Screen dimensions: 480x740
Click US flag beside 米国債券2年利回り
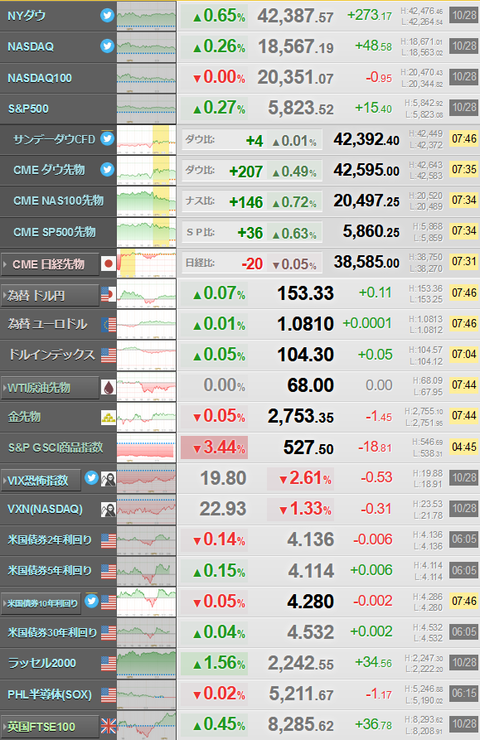(109, 541)
